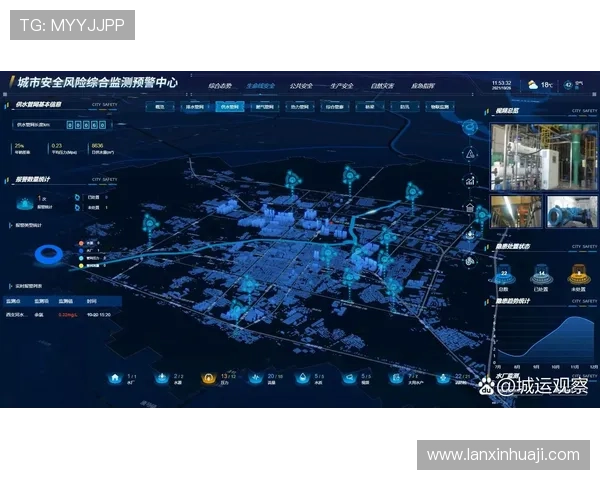Click the warning triangle icon in map toolbar
Image resolution: width=600 pixels, height=480 pixels.
(470, 154)
